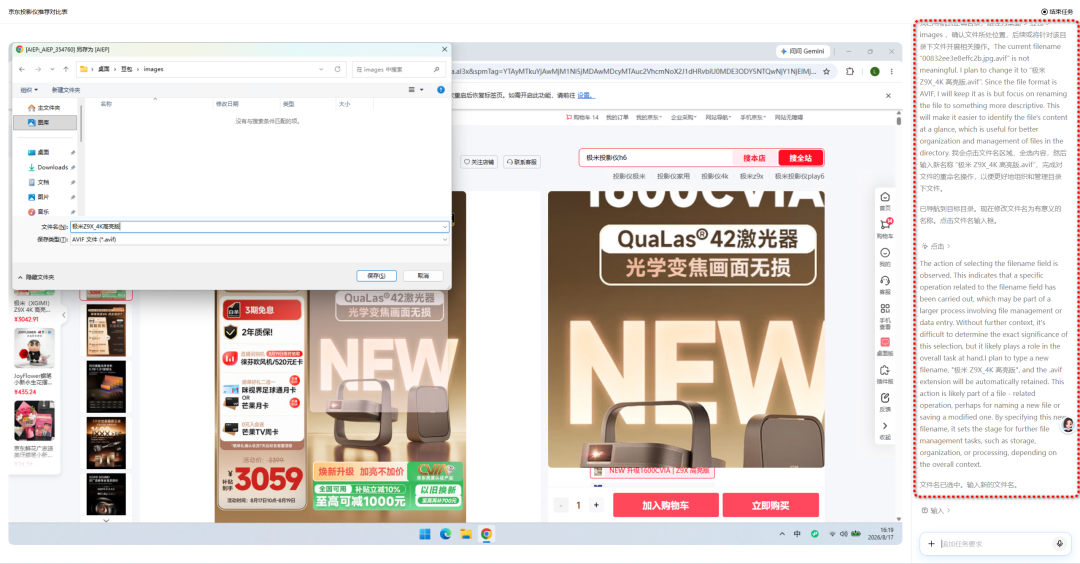Sort files by the 类型 column
This screenshot has width=1080, height=564.
(x=289, y=104)
